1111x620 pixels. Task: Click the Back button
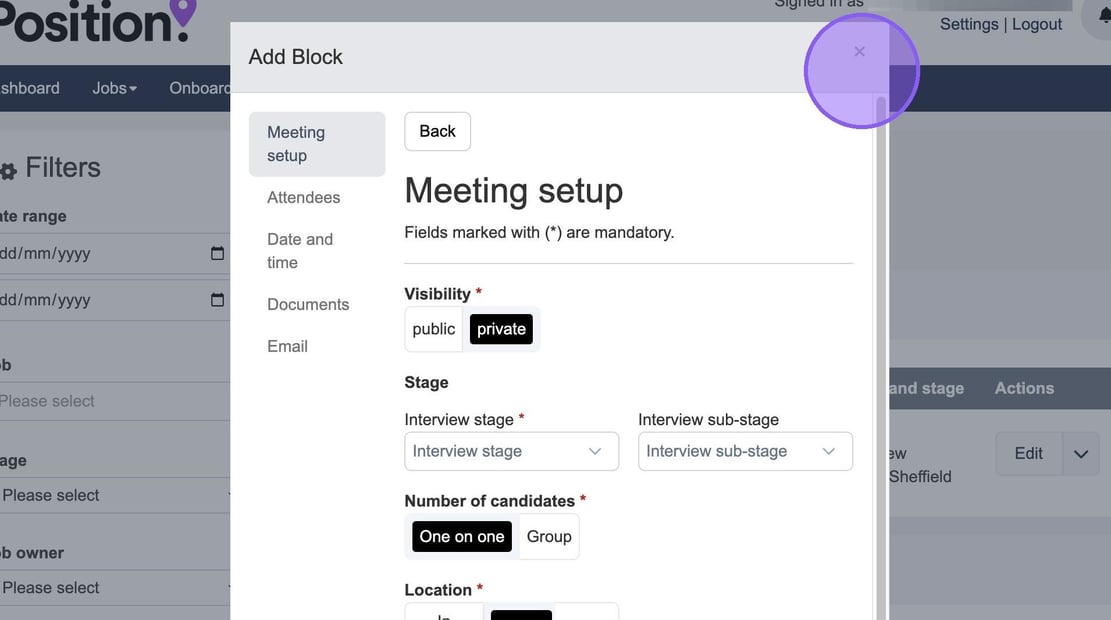tap(437, 131)
